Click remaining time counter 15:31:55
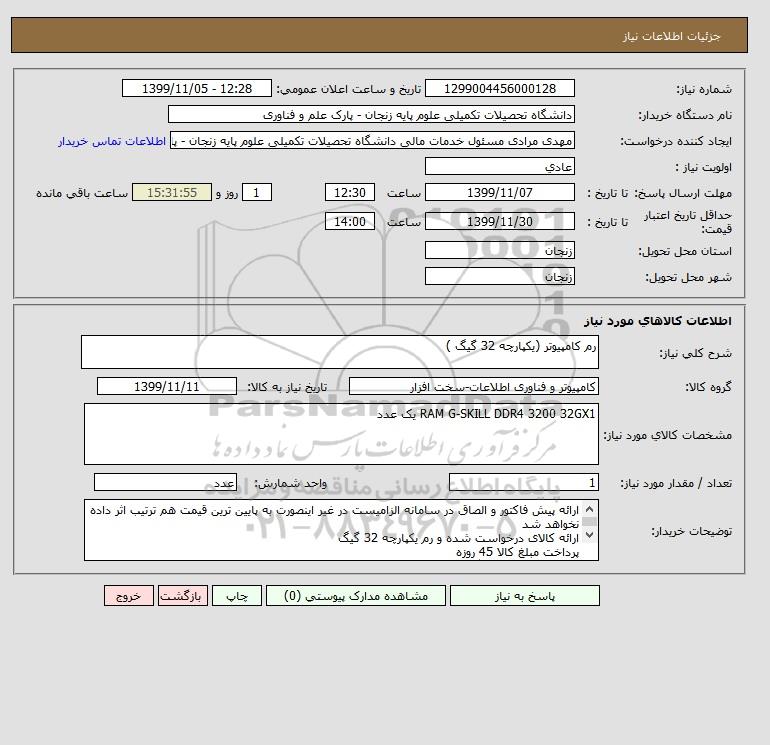The width and height of the screenshot is (770, 745). [x=172, y=193]
